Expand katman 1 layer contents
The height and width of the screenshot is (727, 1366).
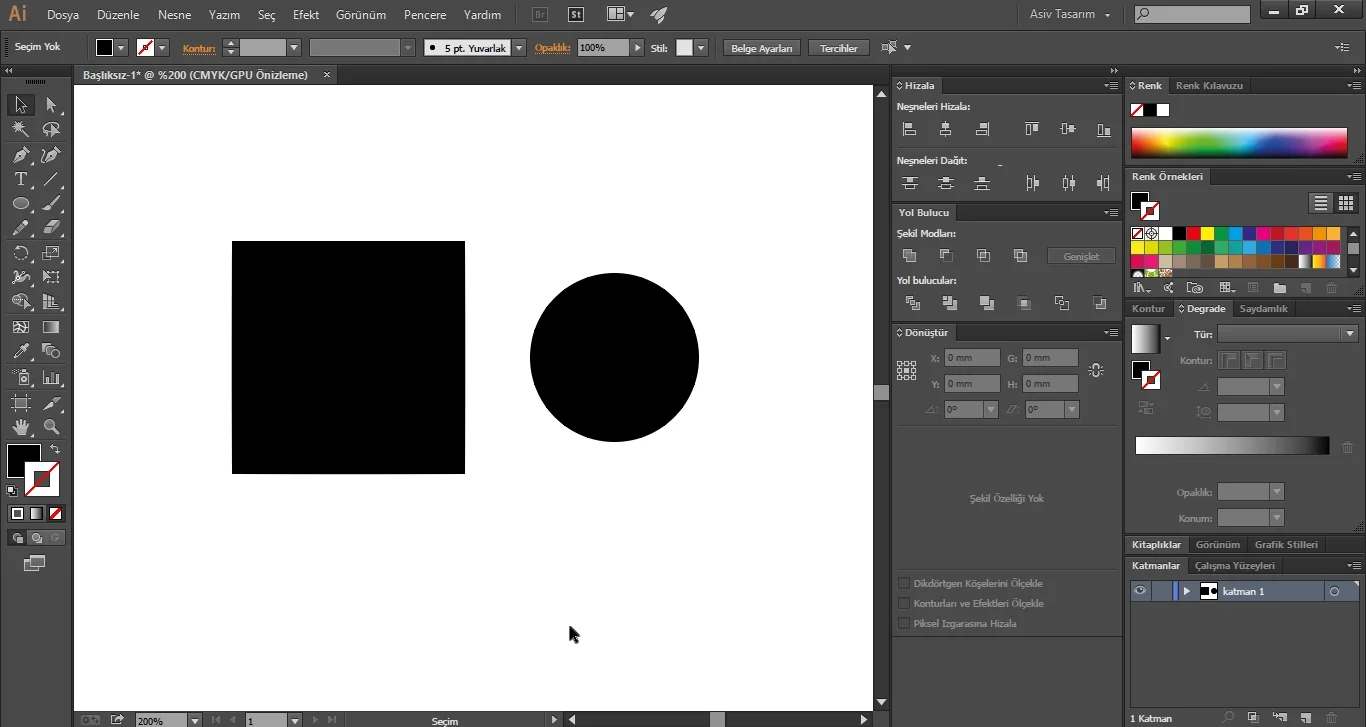pyautogui.click(x=1187, y=591)
